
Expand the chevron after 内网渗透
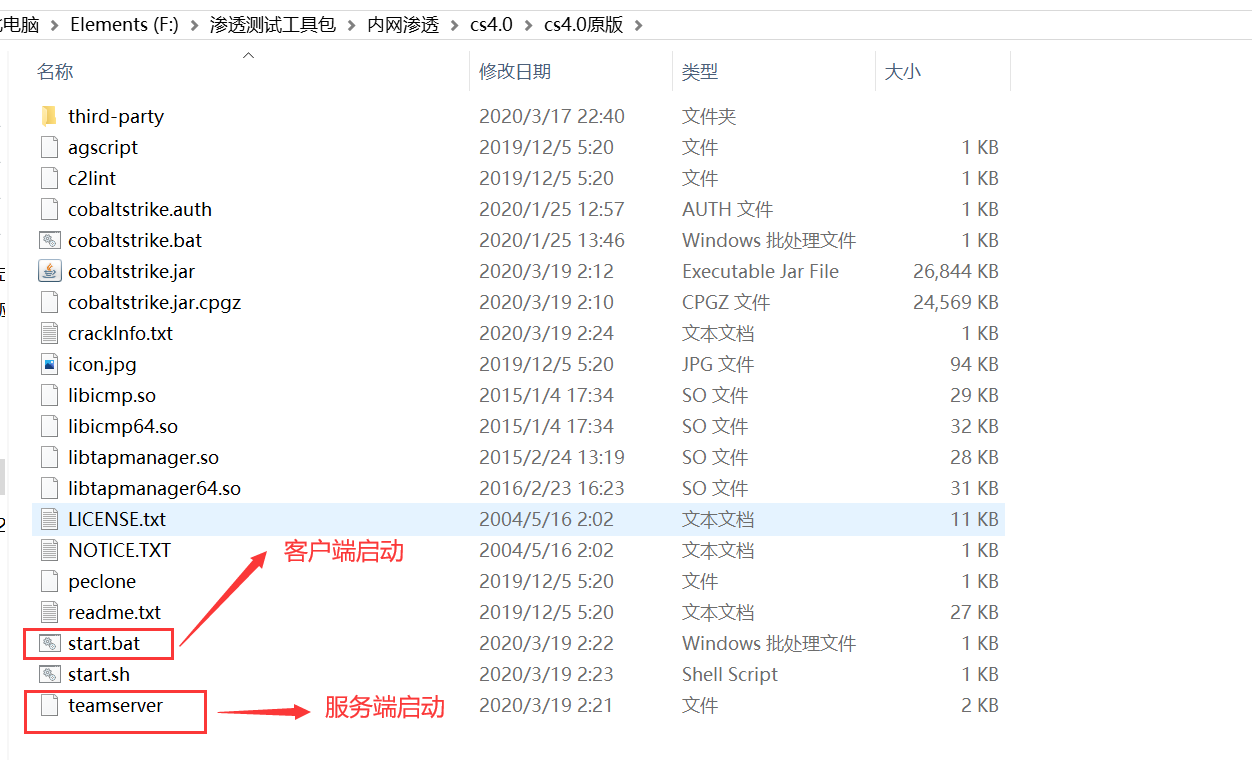(x=455, y=25)
